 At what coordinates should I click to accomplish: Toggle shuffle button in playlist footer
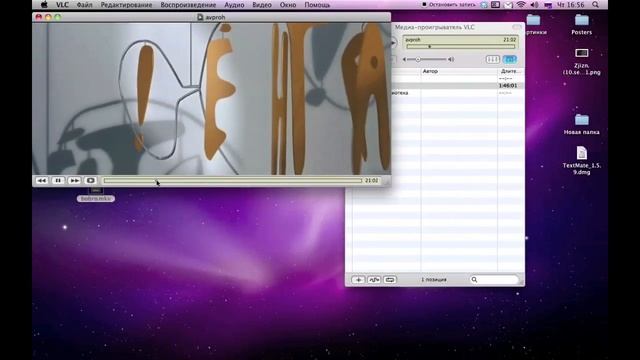pos(374,280)
